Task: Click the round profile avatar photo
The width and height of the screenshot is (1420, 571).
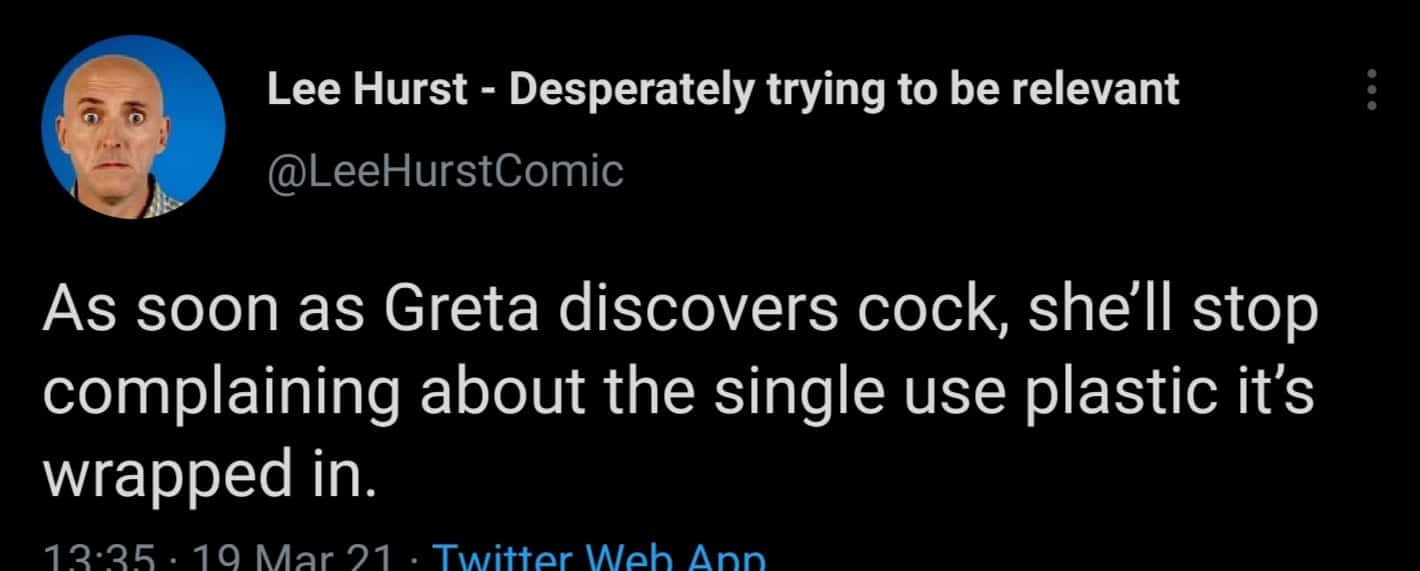Action: pyautogui.click(x=133, y=127)
